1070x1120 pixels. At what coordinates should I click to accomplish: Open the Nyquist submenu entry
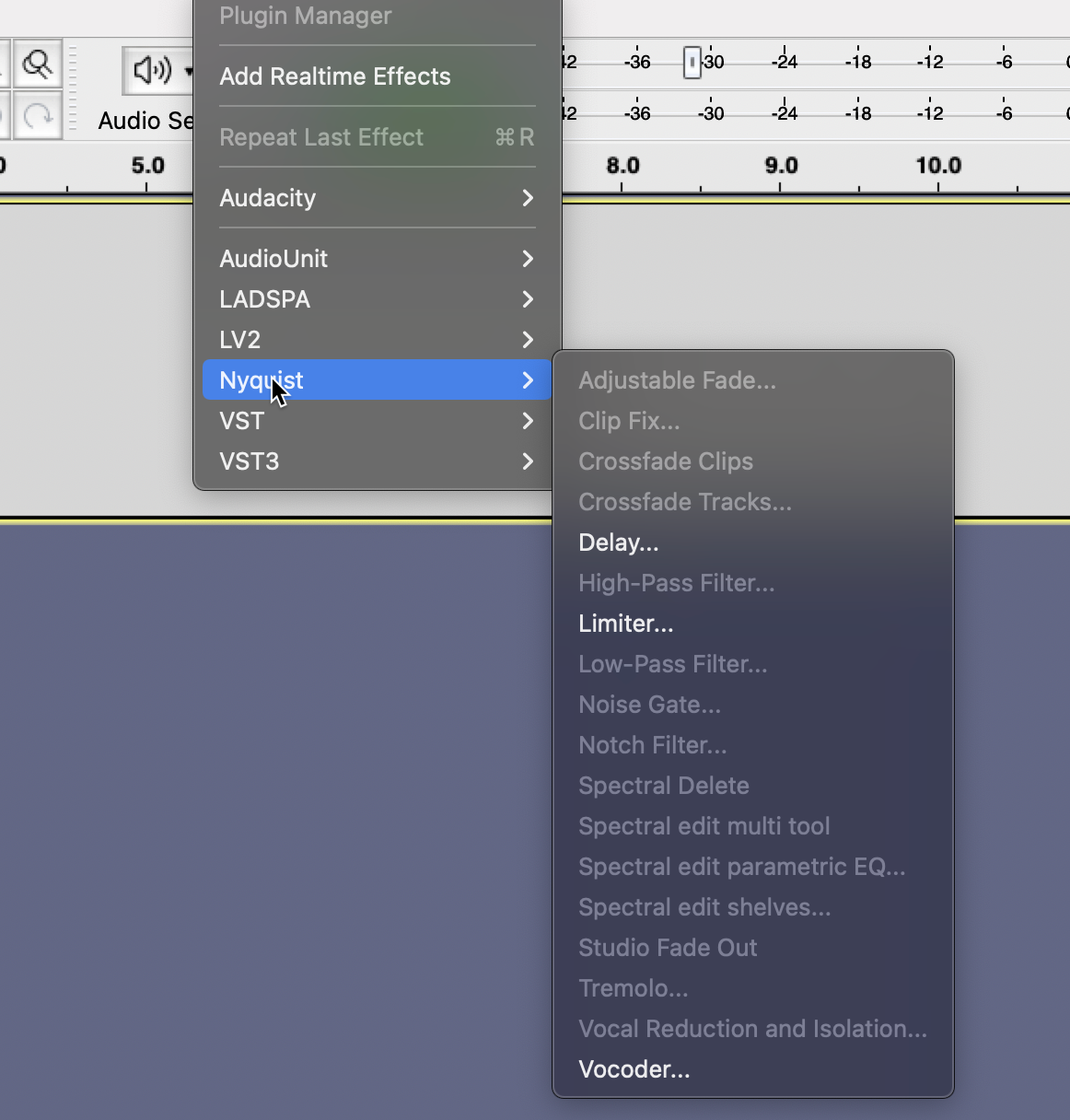[x=378, y=379]
